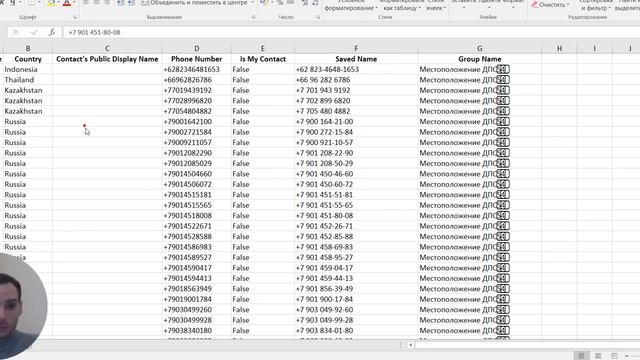Click the horizontal scrollbar track
This screenshot has height=360, width=640.
(527, 345)
